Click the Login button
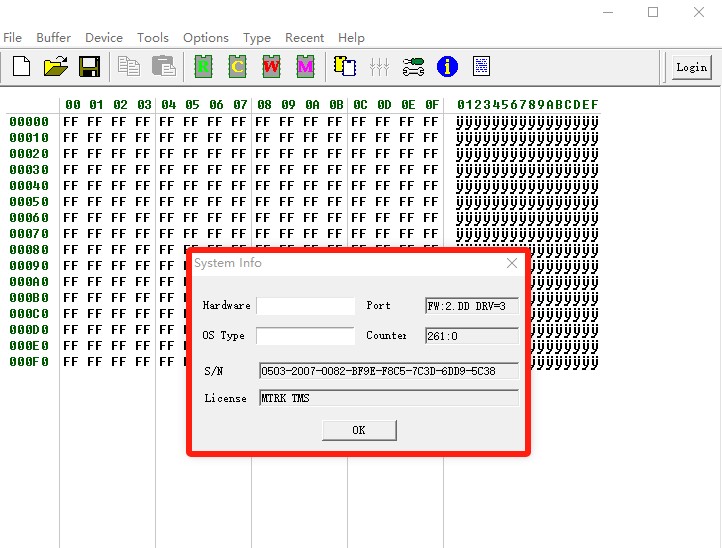Screen dimensions: 722x548 [691, 67]
